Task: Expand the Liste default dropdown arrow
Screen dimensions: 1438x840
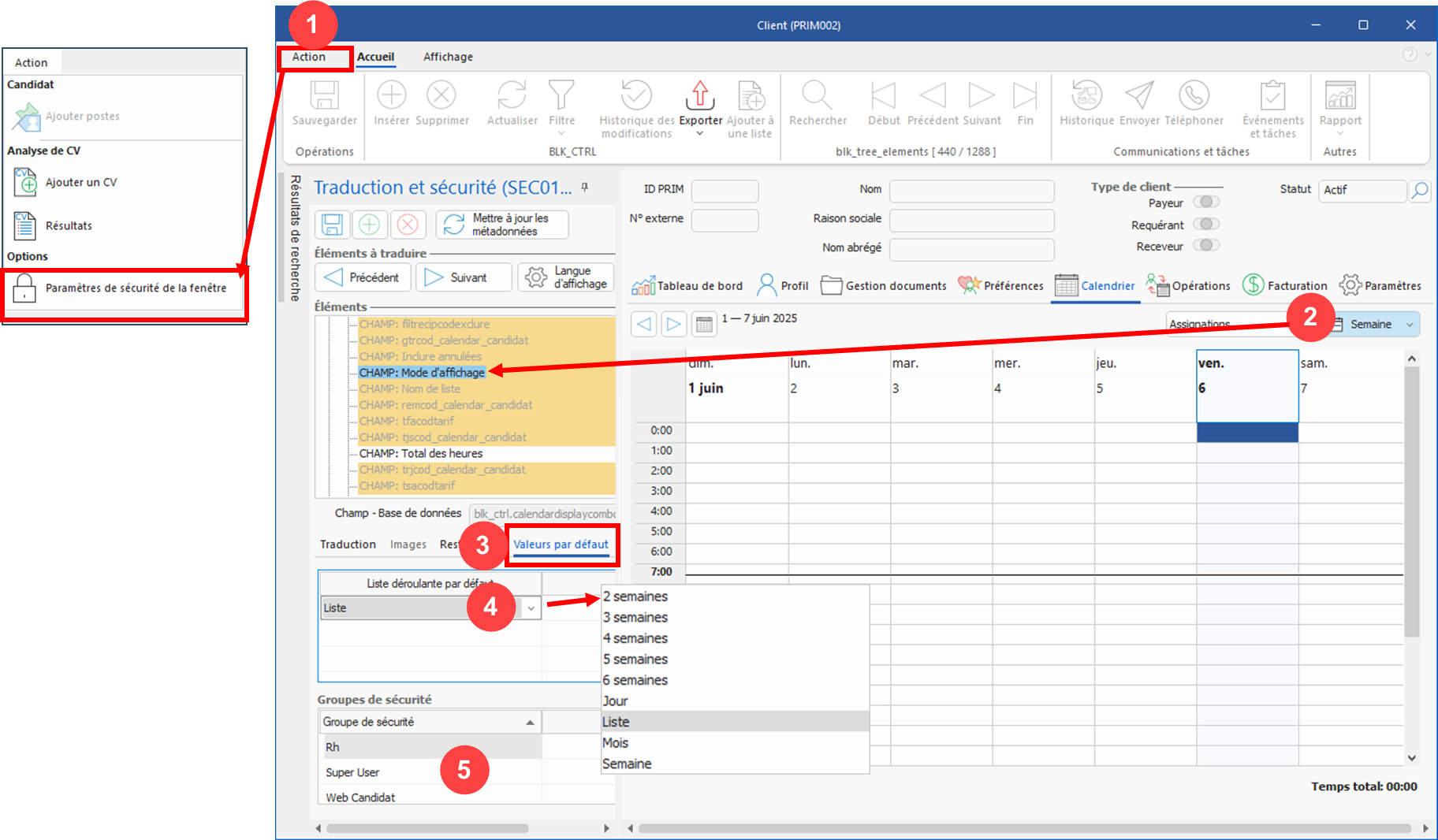Action: [x=531, y=608]
